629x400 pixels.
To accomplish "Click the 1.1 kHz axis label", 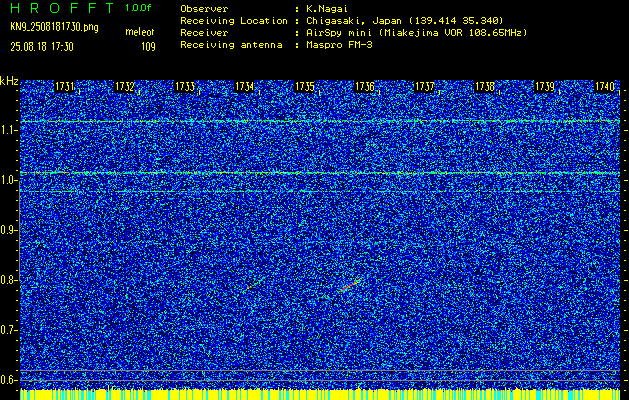I will [7, 130].
